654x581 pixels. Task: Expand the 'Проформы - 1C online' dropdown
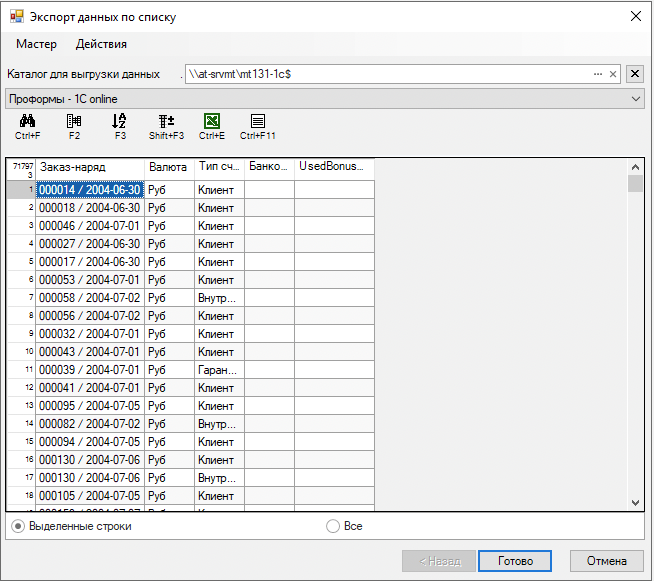click(636, 99)
